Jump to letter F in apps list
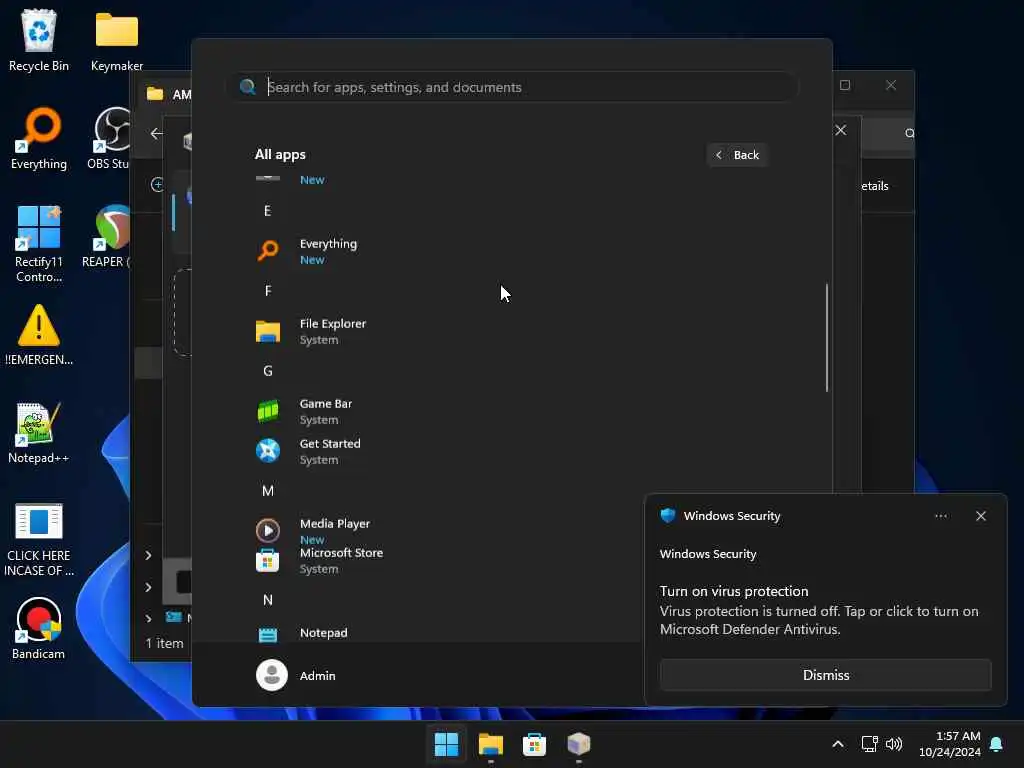This screenshot has width=1024, height=768. pos(268,291)
